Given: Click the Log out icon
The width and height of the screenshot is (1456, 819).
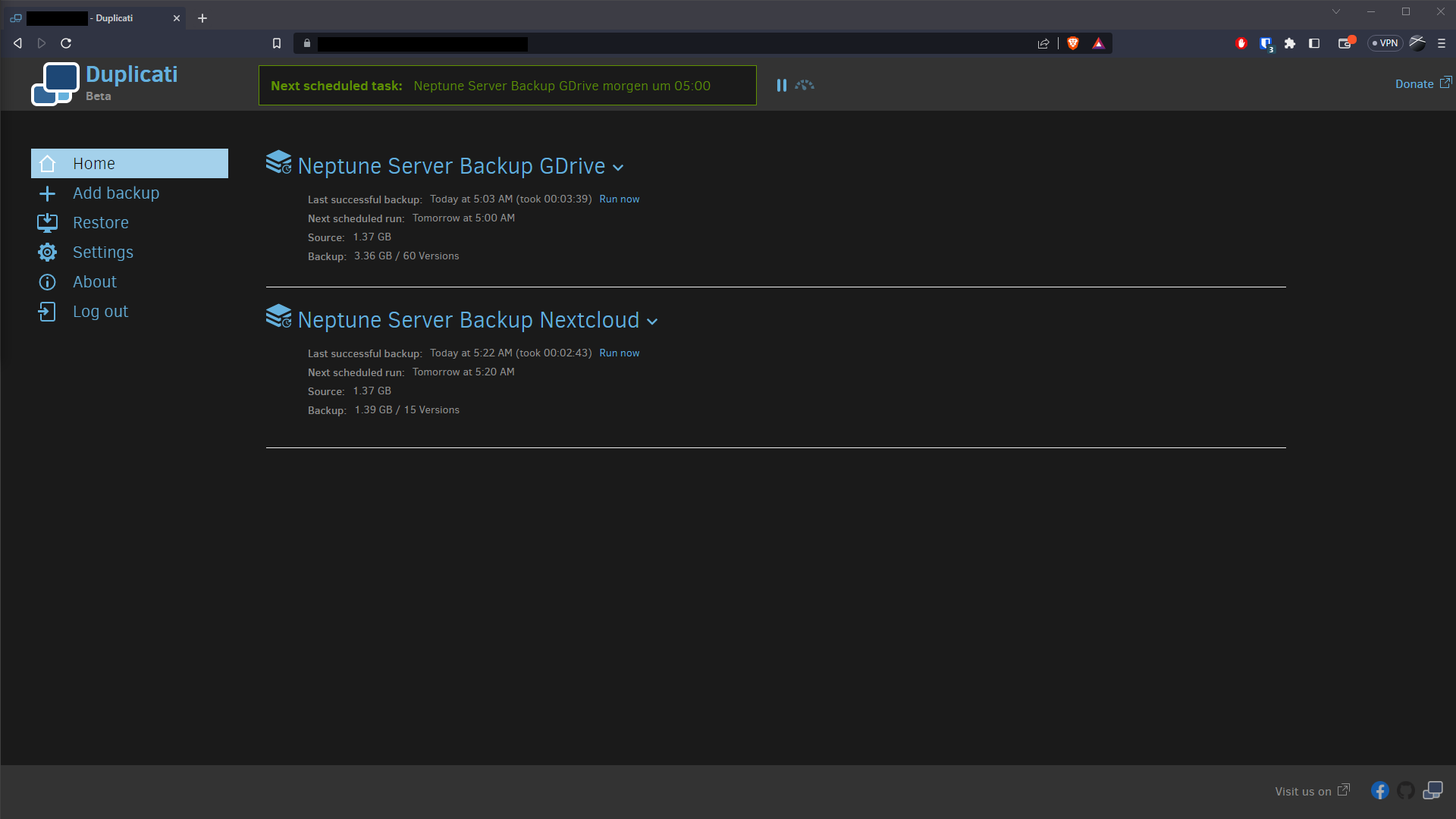Looking at the screenshot, I should tap(47, 312).
